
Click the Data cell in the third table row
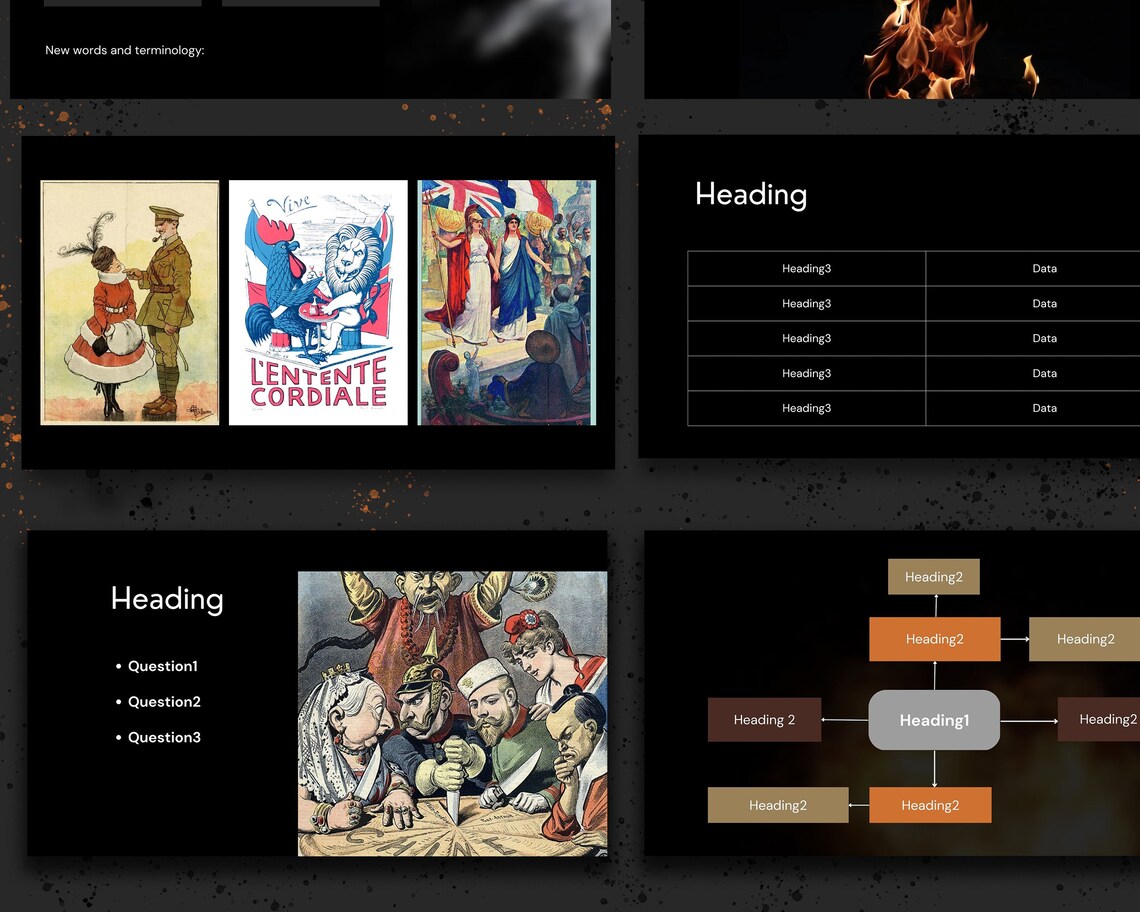tap(1044, 338)
